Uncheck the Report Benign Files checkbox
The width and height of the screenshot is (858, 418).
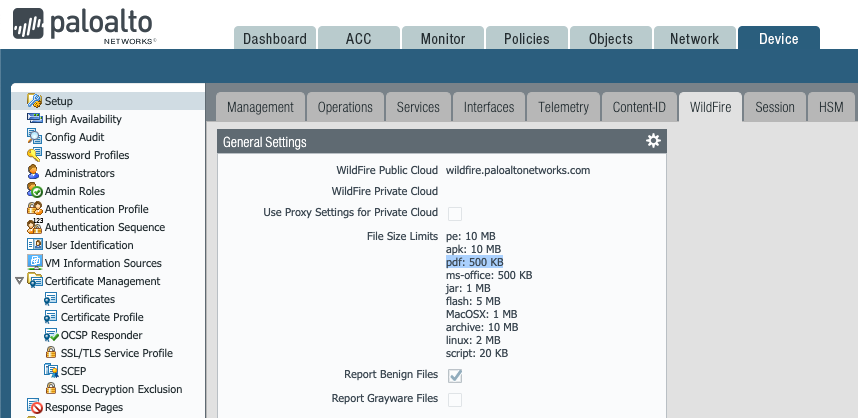click(x=455, y=375)
